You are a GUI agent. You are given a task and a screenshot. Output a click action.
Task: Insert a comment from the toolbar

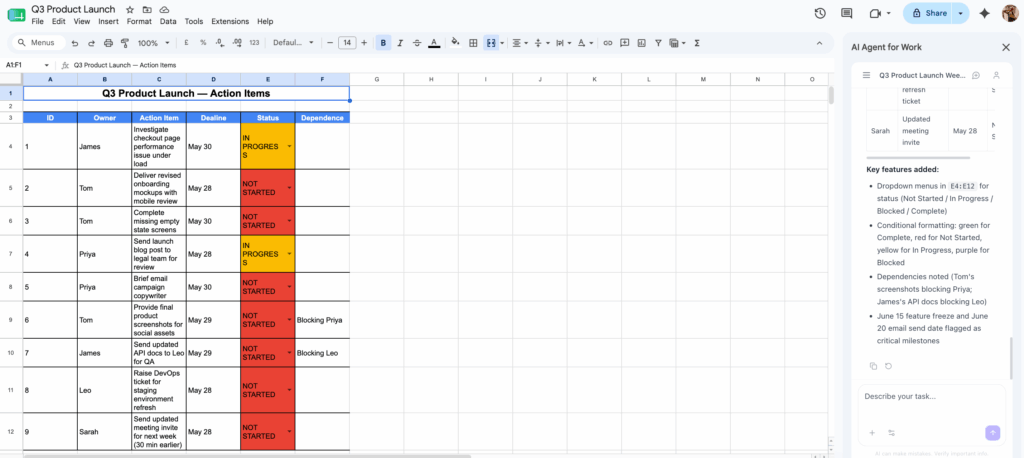point(624,43)
